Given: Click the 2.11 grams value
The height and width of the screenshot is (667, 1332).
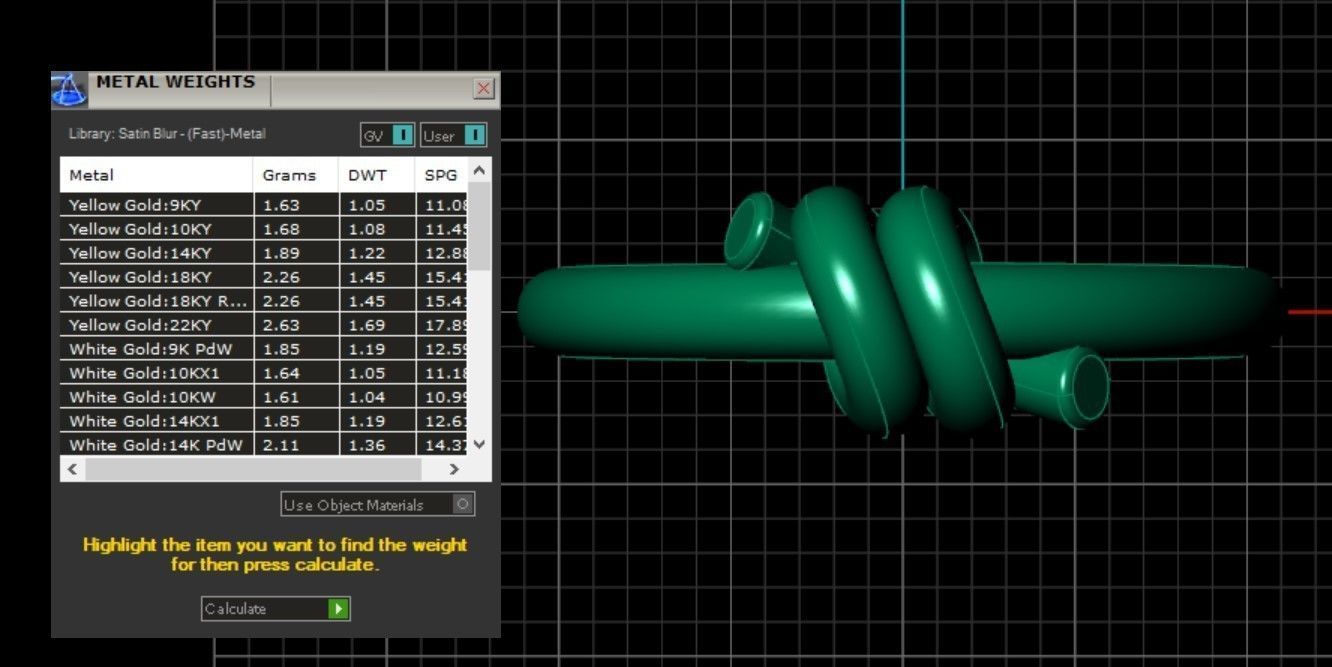Looking at the screenshot, I should click(281, 445).
